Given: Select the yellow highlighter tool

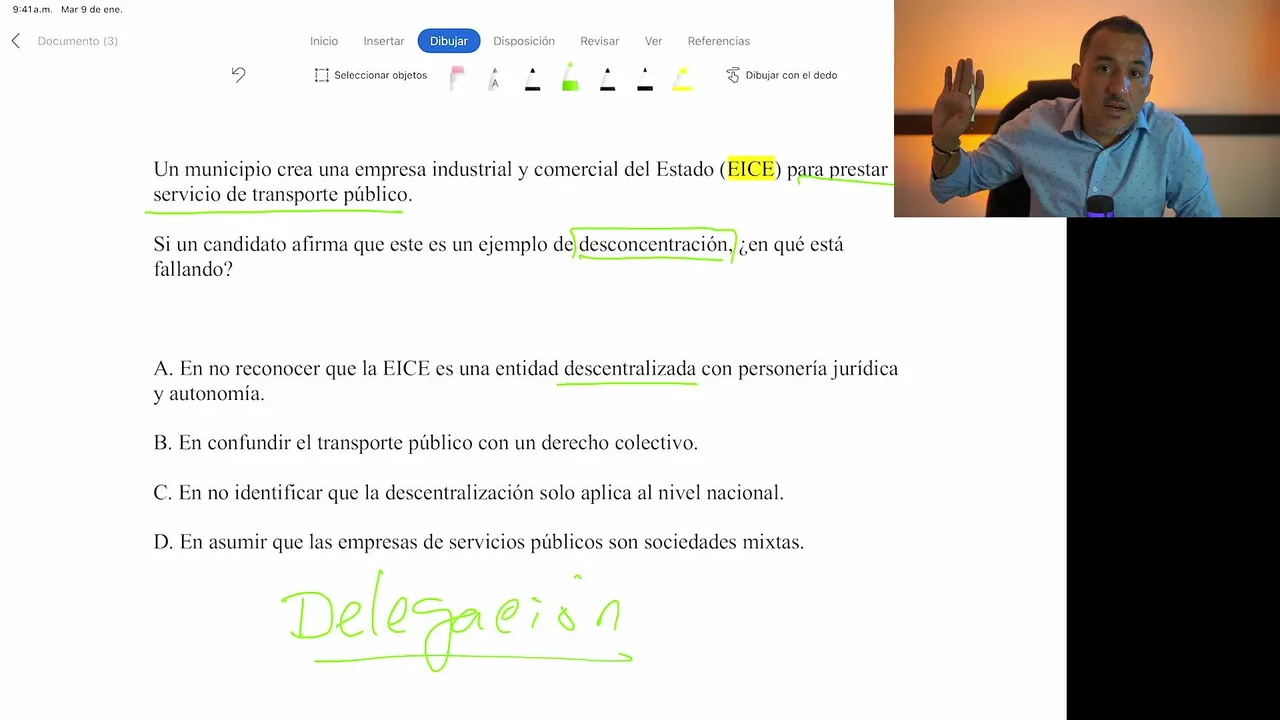Looking at the screenshot, I should (x=682, y=78).
